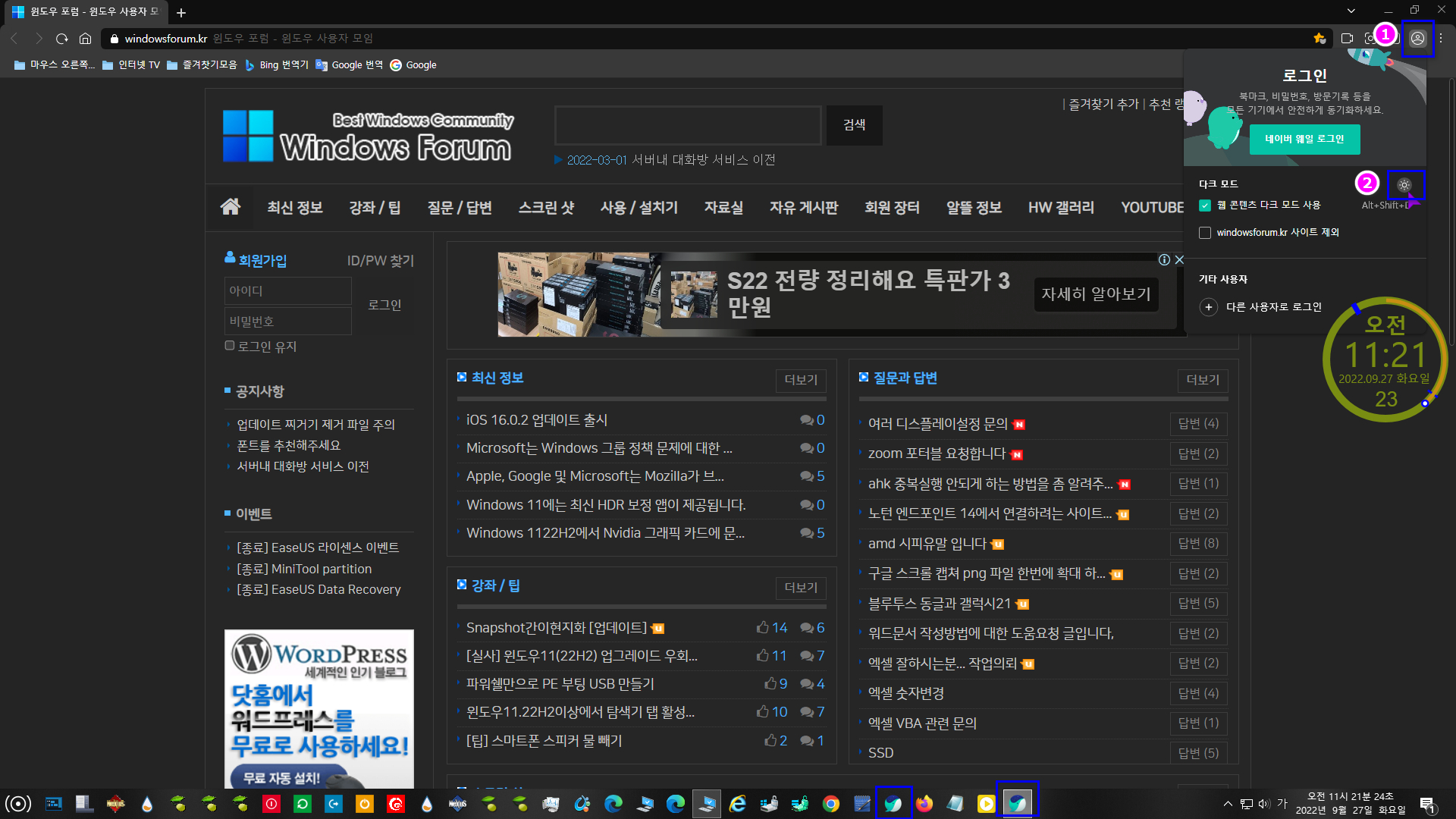Viewport: 1456px width, 819px height.
Task: Click 자세히 알아보기 on the banner ad
Action: [1096, 294]
